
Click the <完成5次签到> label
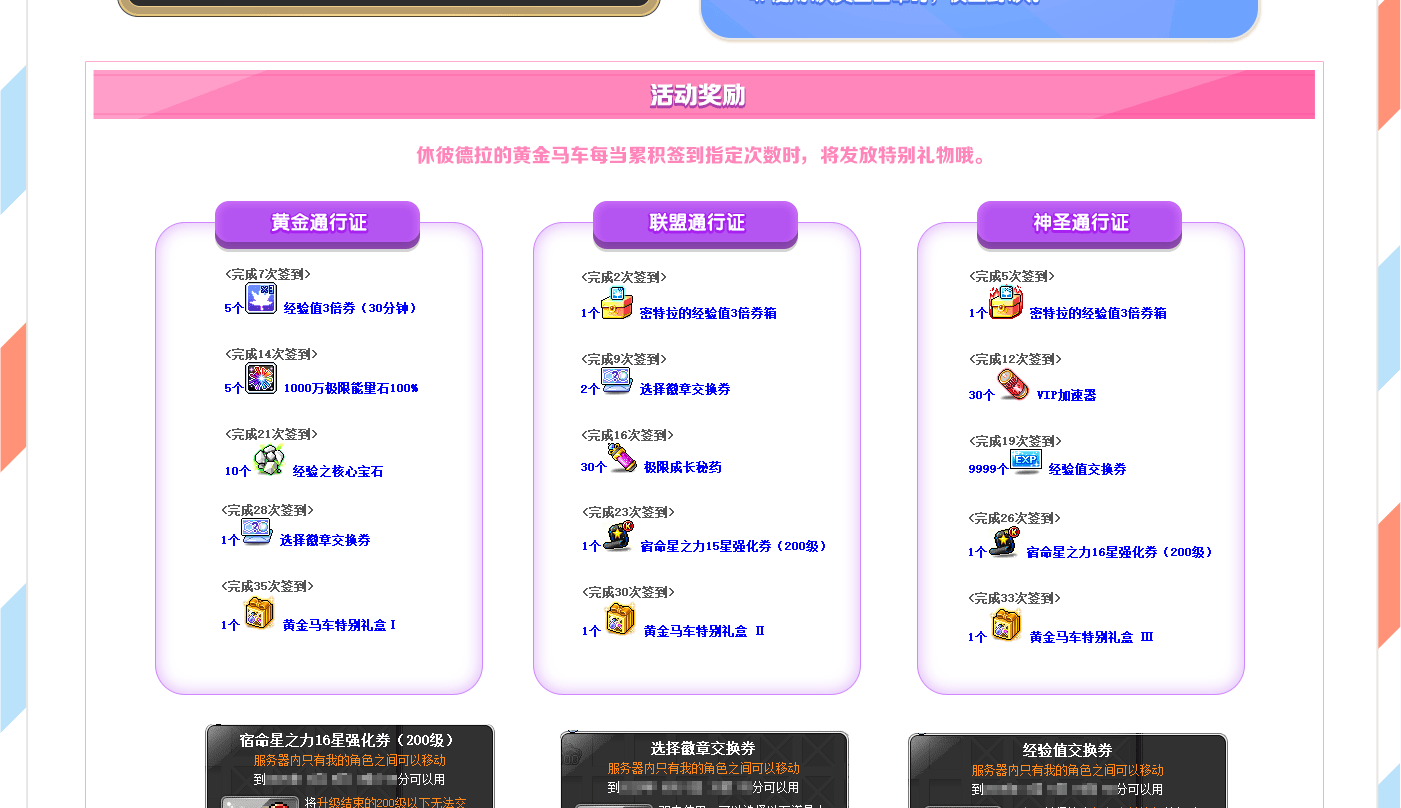click(x=1011, y=276)
